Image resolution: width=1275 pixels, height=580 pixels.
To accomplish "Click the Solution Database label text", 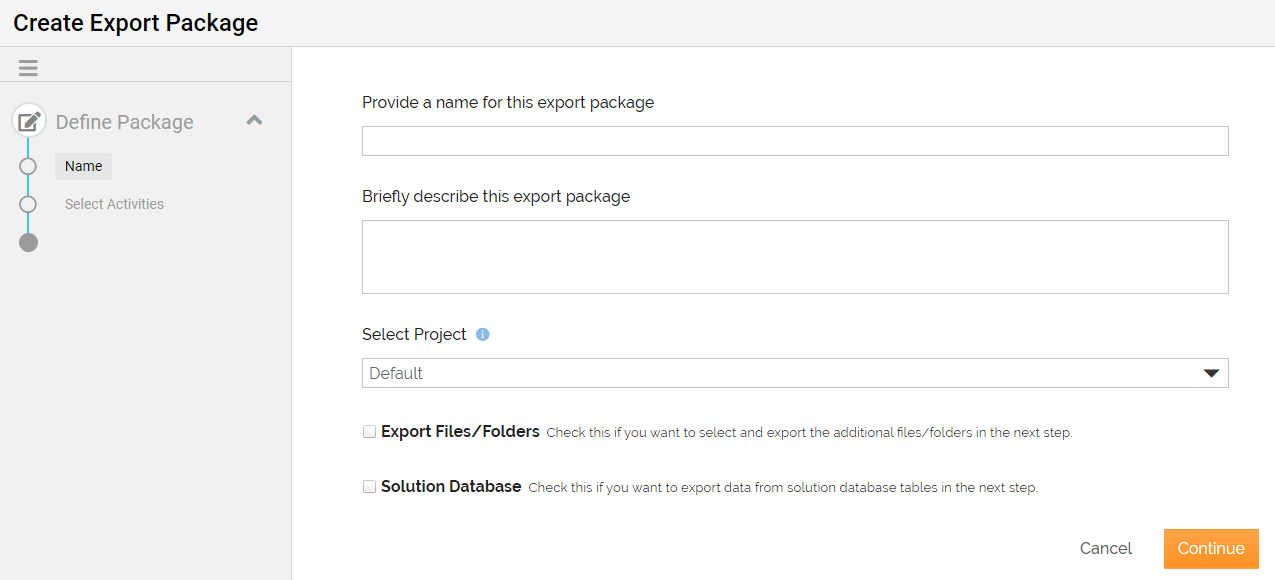I will [x=451, y=487].
